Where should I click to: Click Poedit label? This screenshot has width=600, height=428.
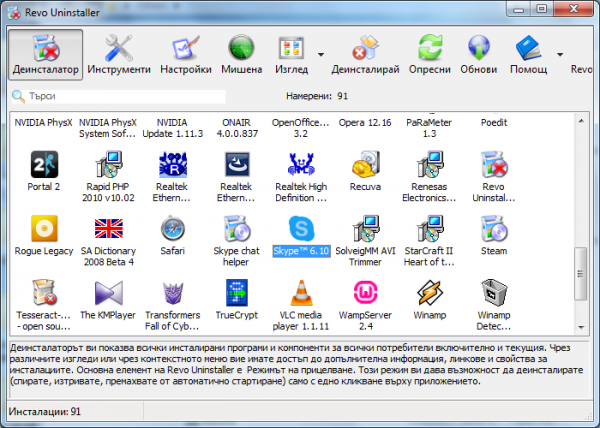494,123
